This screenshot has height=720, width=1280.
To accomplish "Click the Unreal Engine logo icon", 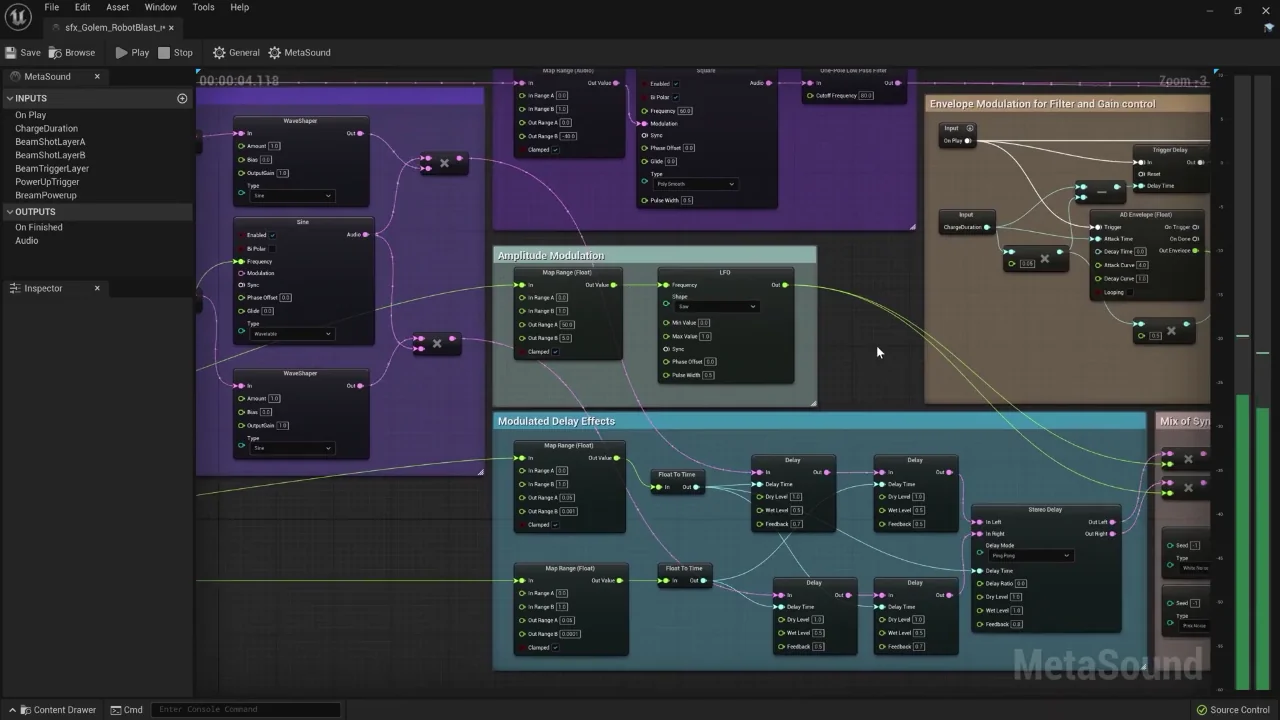I will click(17, 17).
